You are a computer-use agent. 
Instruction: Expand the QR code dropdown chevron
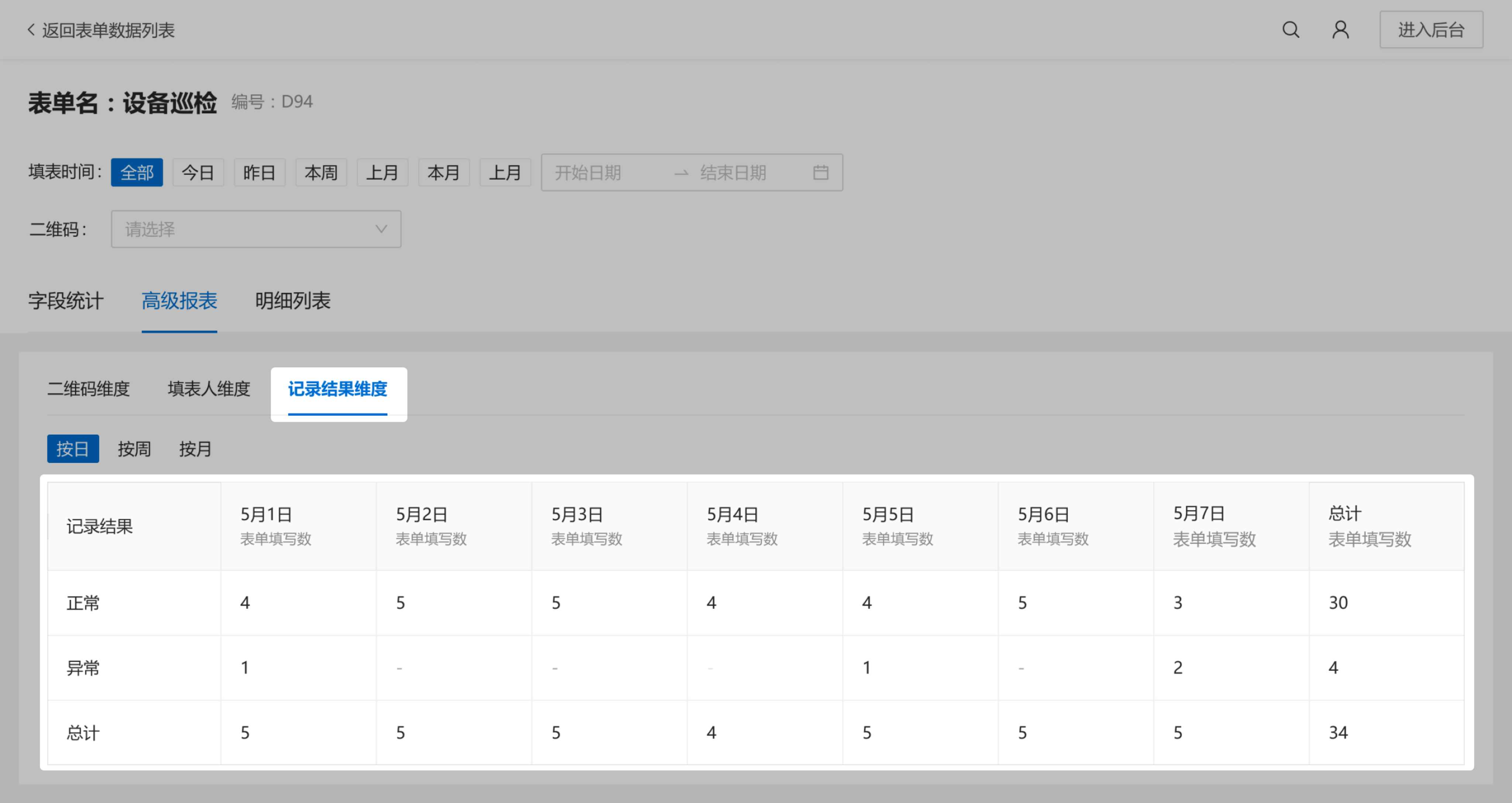(381, 229)
